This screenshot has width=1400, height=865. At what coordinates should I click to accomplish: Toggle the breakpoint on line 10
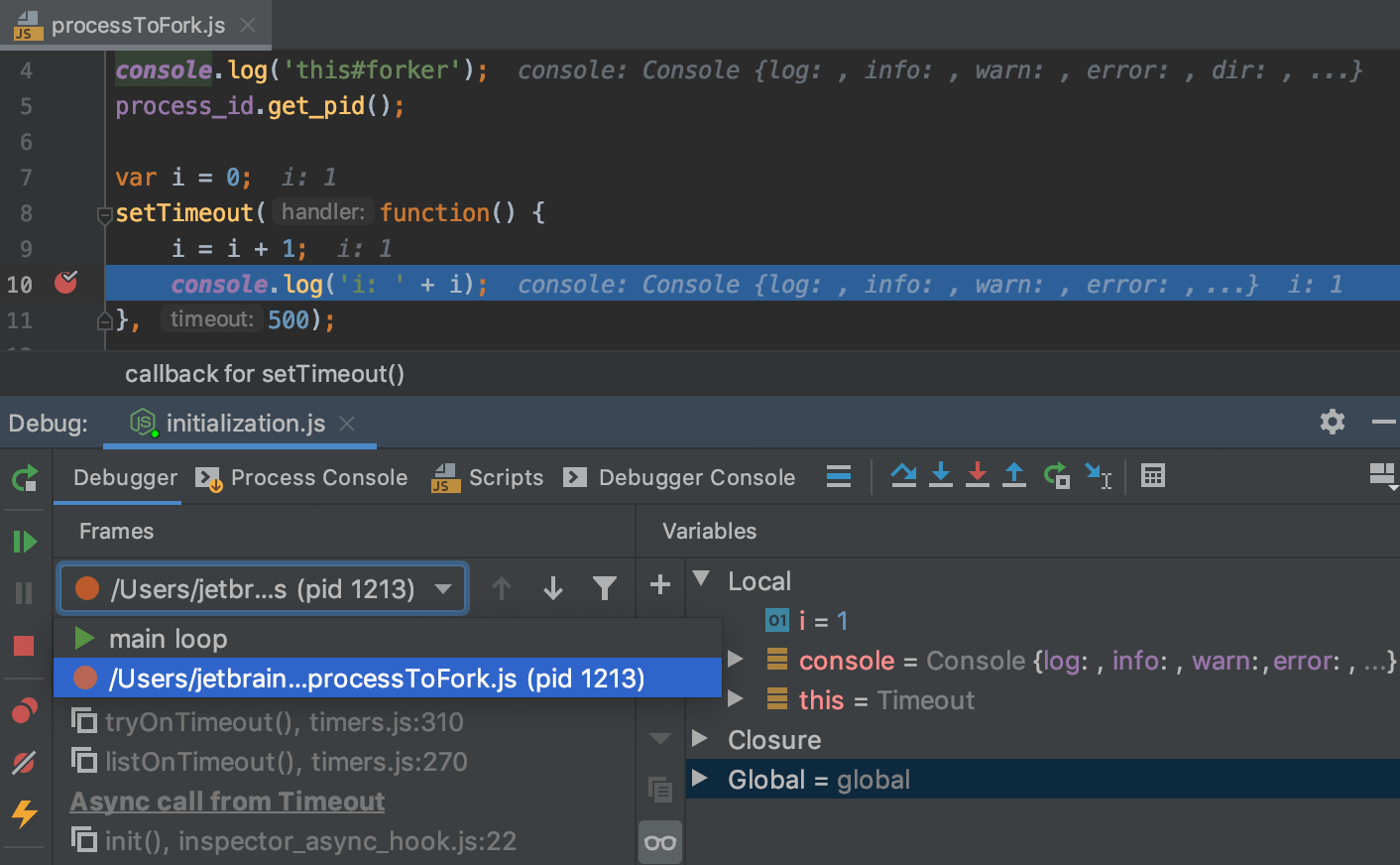(x=64, y=283)
